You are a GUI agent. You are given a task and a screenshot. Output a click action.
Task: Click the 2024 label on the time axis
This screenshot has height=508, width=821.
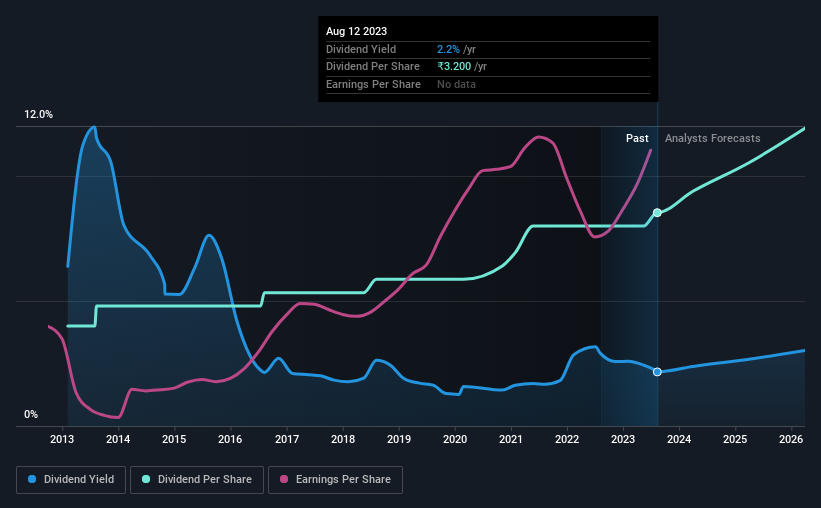pos(679,439)
